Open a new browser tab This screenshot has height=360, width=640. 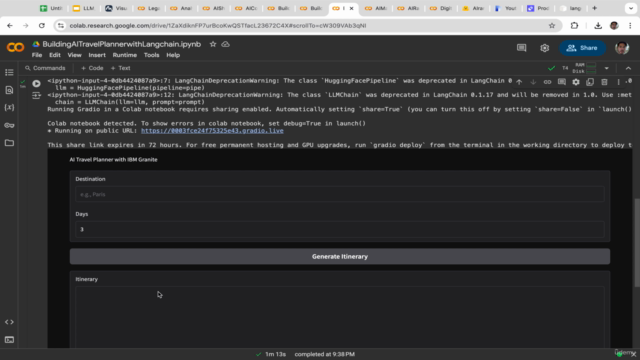coord(594,8)
